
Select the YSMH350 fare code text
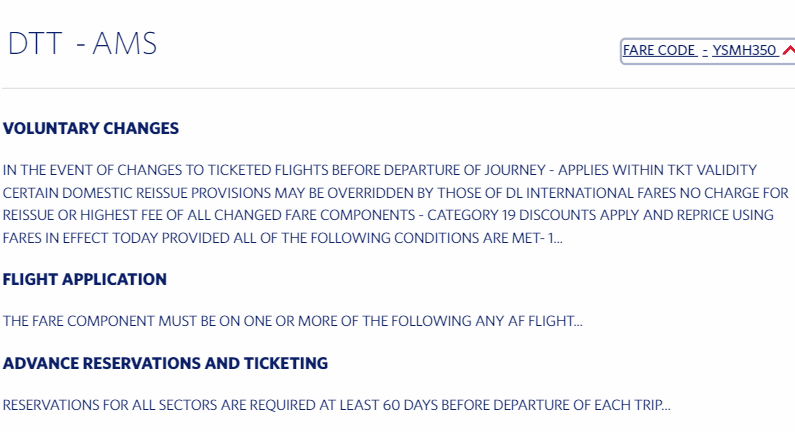click(744, 50)
